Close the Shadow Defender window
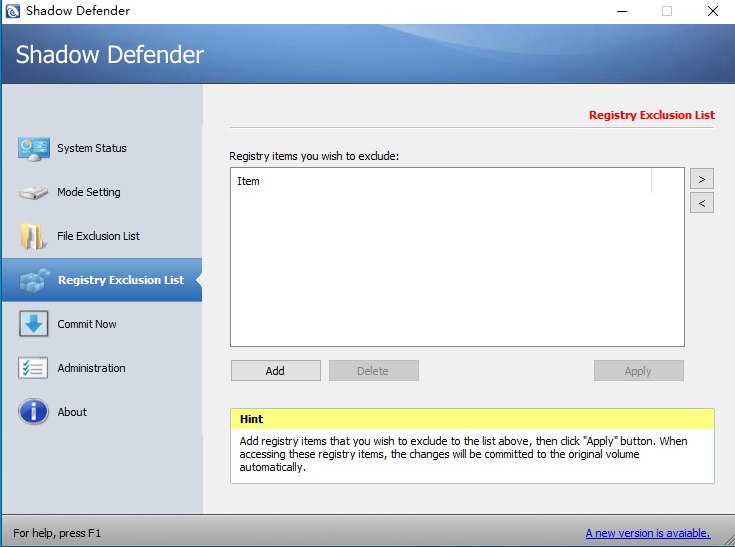 (x=712, y=11)
